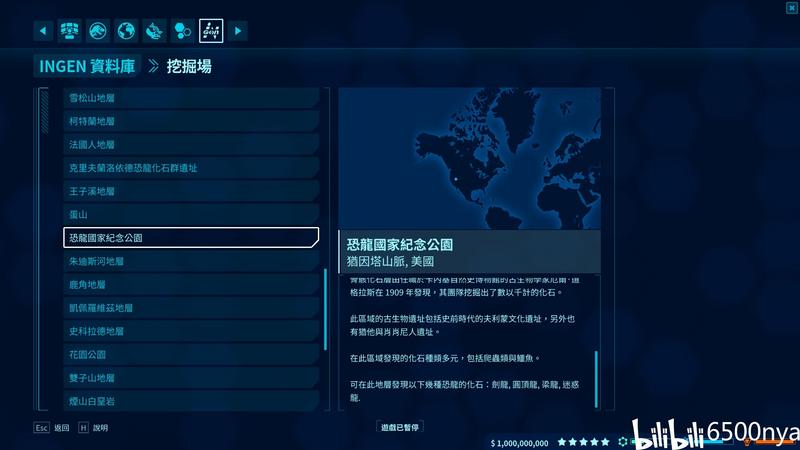The width and height of the screenshot is (800, 450).
Task: Click the dig site marker on North America
Action: click(456, 179)
